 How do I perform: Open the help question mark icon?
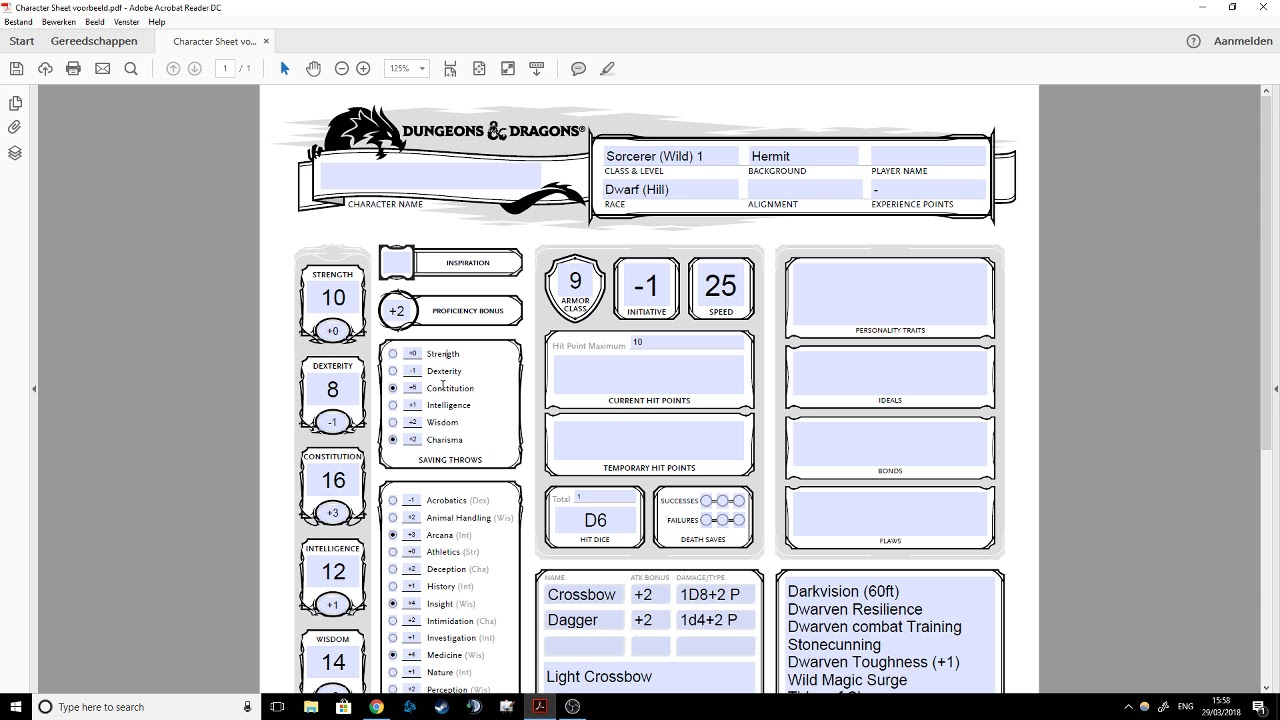tap(1193, 41)
